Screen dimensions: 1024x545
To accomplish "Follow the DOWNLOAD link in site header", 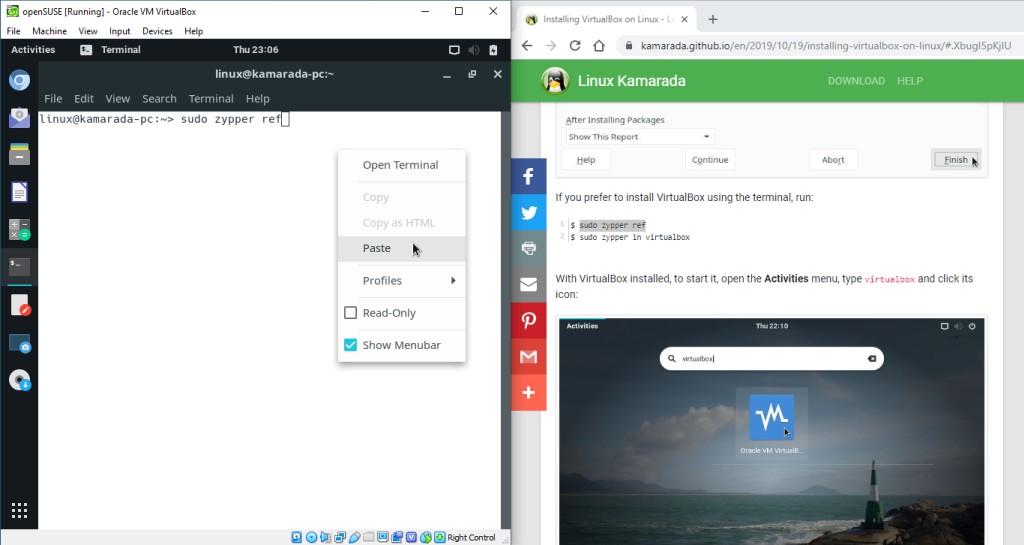I will pos(855,81).
